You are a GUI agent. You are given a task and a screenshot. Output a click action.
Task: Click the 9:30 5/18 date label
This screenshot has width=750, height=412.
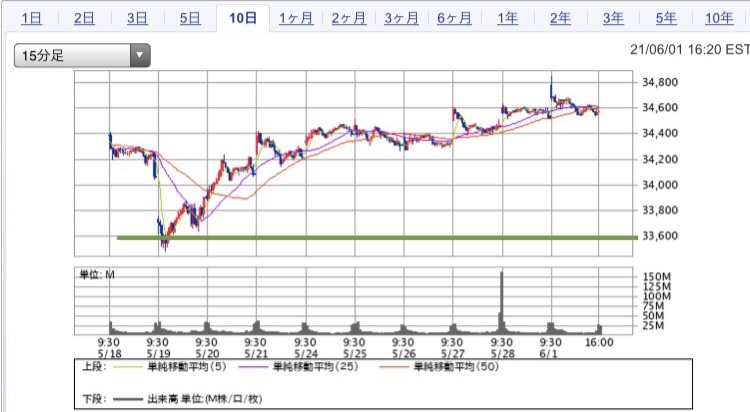pyautogui.click(x=109, y=348)
